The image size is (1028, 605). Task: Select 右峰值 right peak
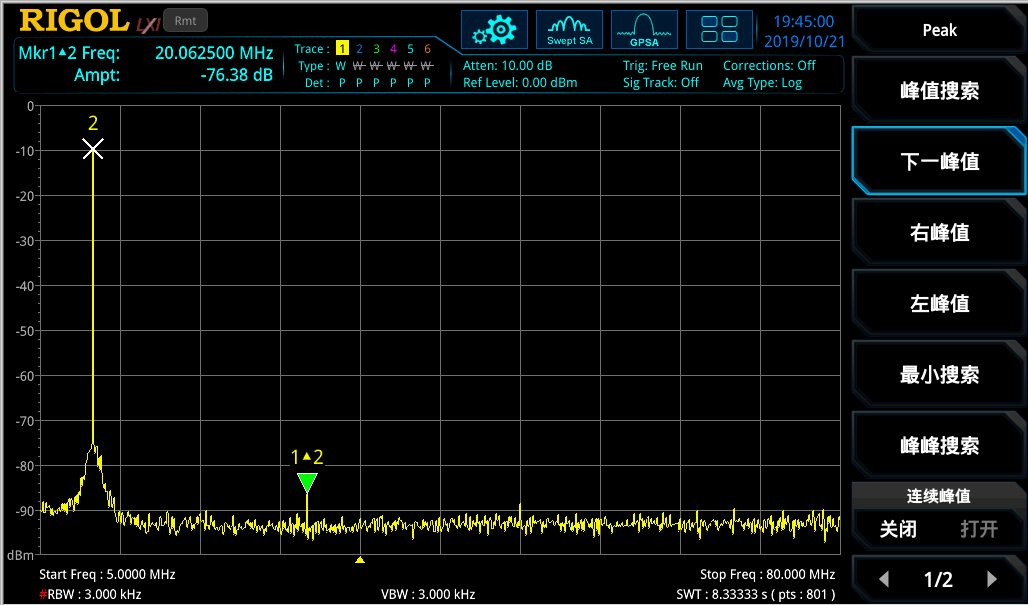[939, 233]
